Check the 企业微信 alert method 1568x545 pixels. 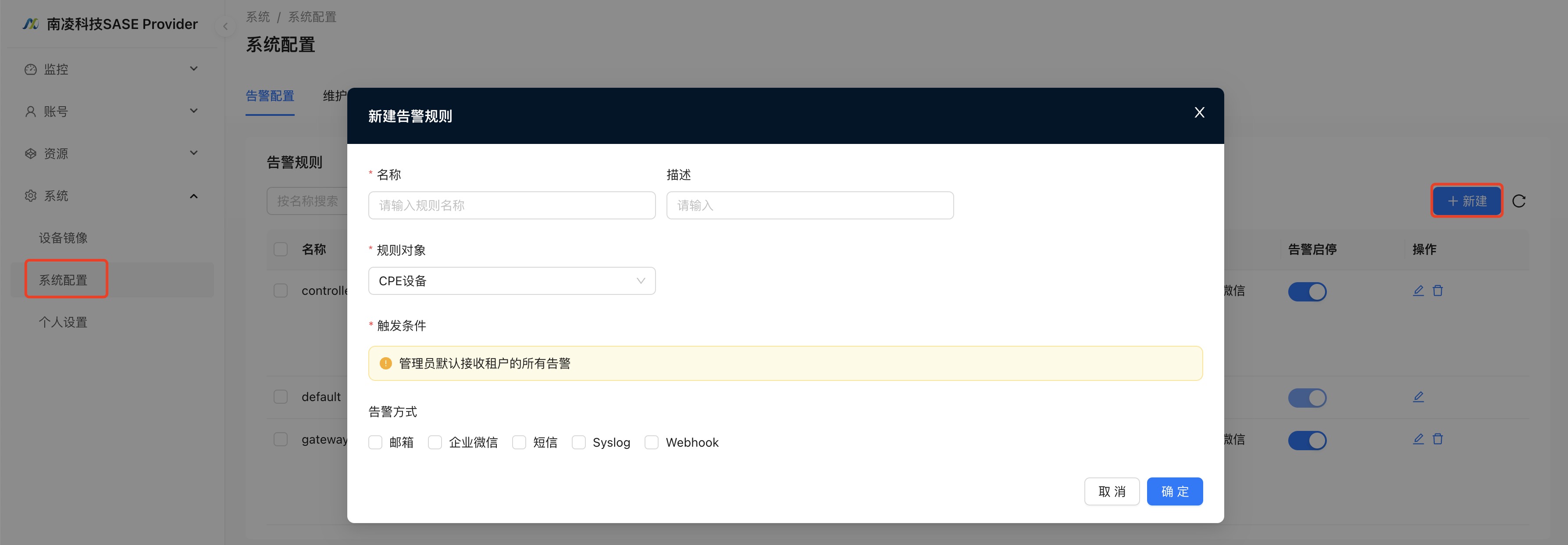(x=435, y=442)
